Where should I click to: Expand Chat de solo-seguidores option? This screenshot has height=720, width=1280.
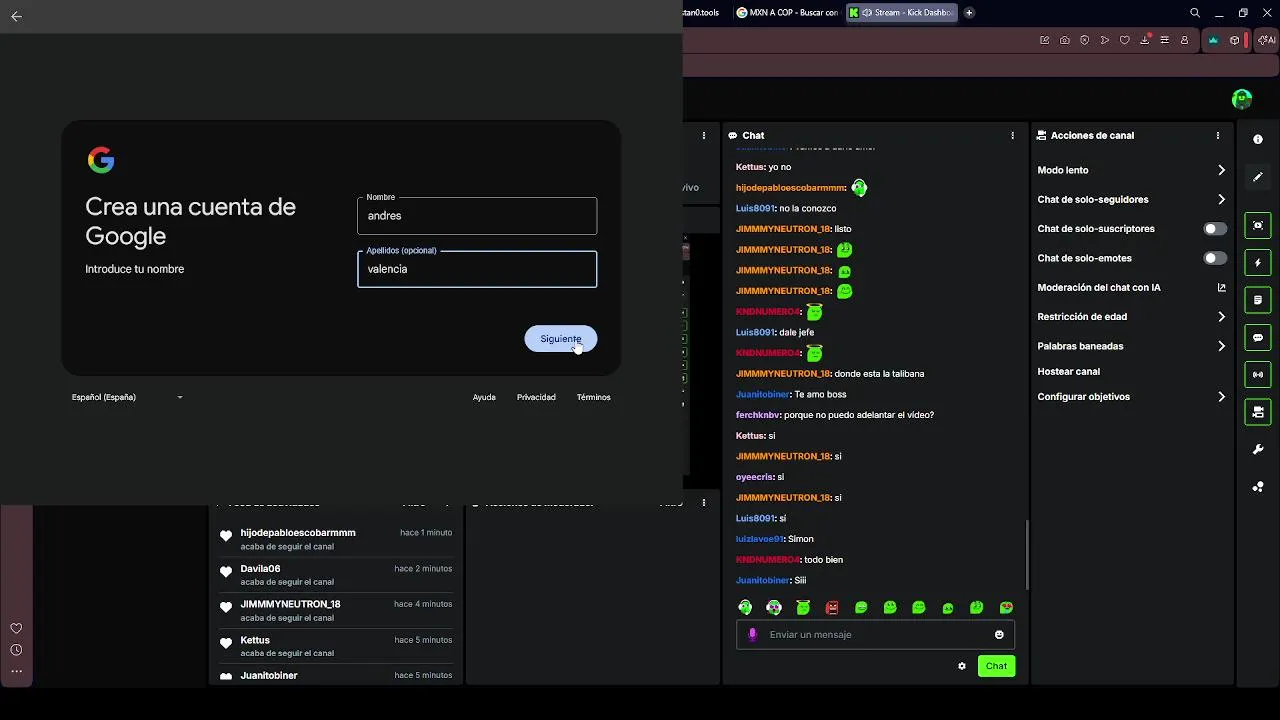pyautogui.click(x=1131, y=199)
